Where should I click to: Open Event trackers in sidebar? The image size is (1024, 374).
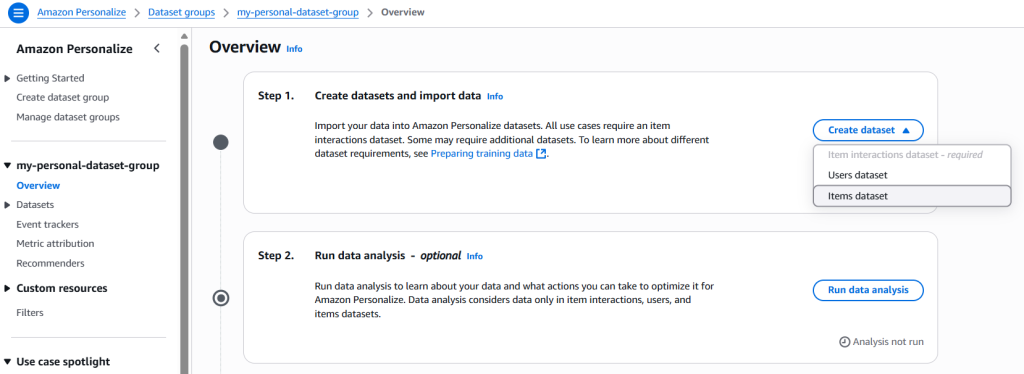pos(48,225)
